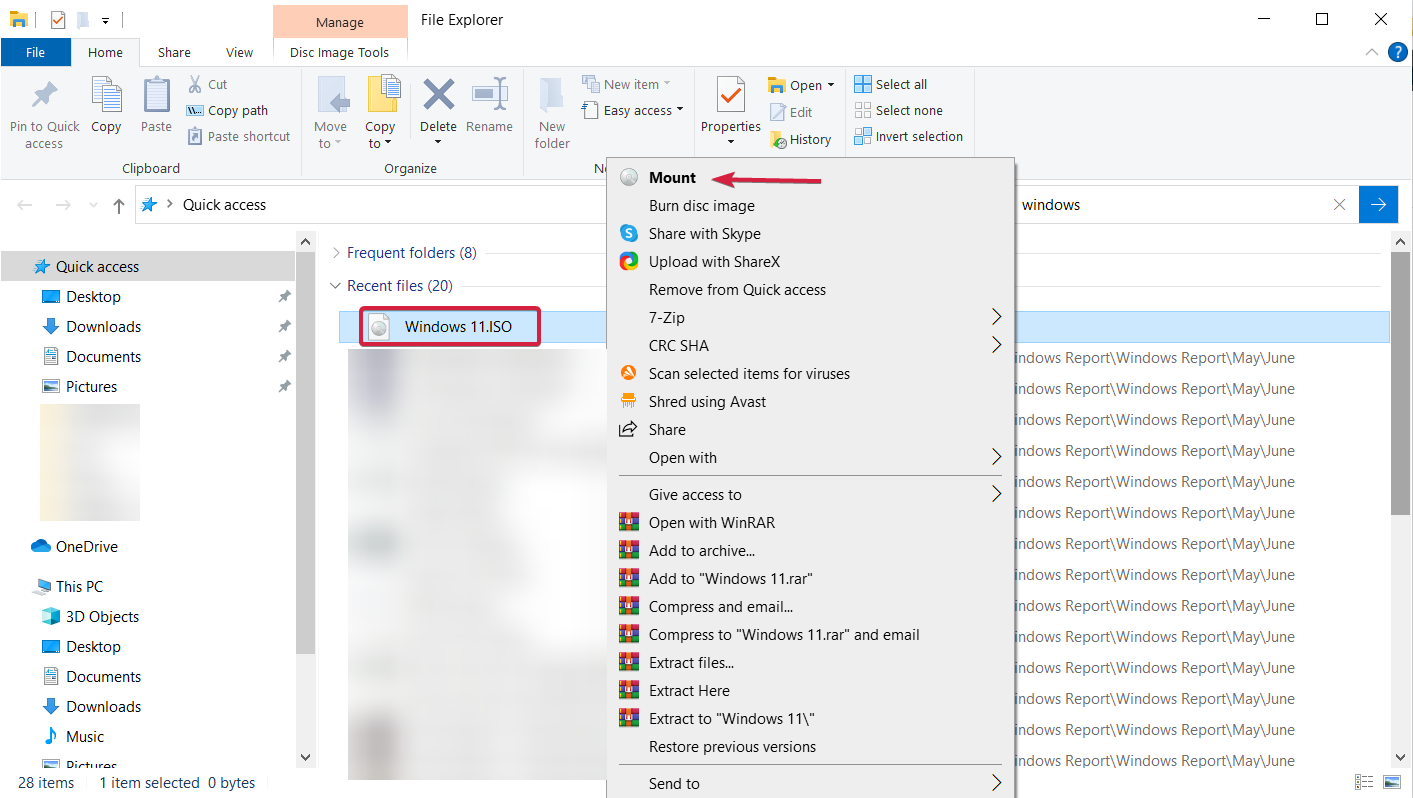Open the Disc Image Tools tab
Screen dimensions: 1413x798
click(x=339, y=53)
